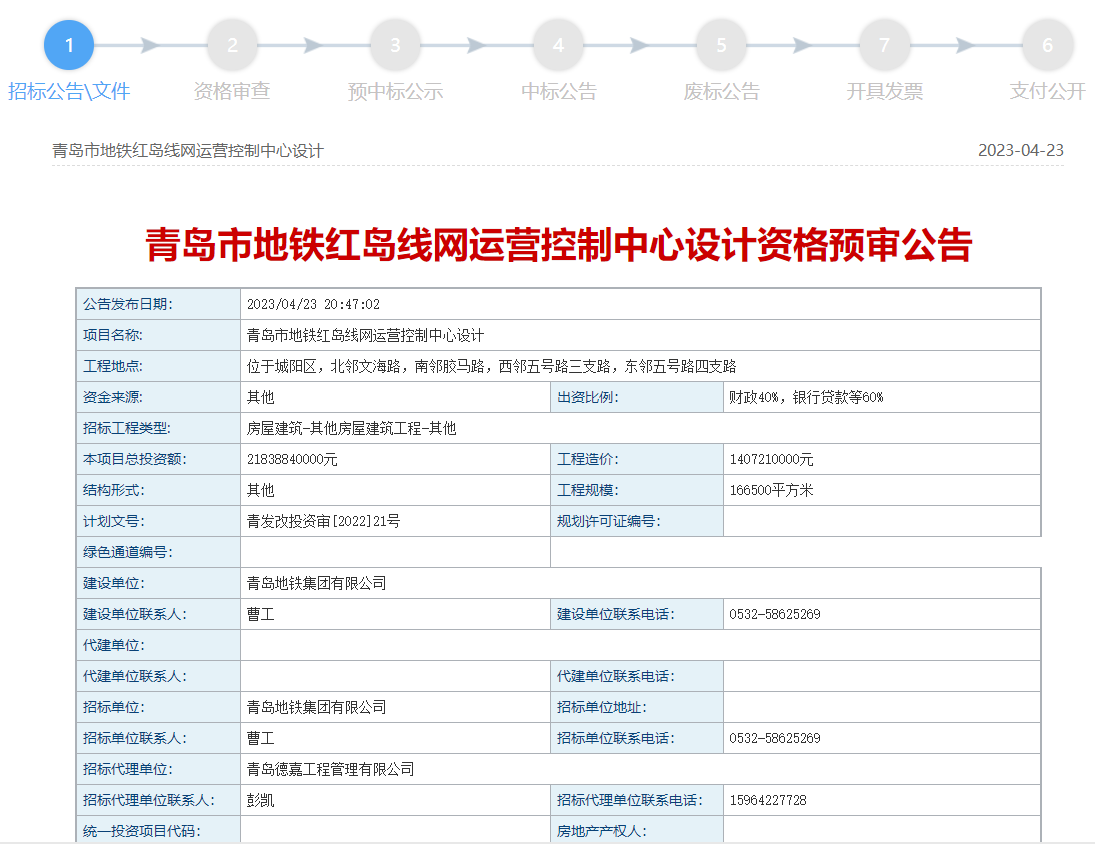Select the 工程地点 address value
This screenshot has height=850, width=1095.
tap(492, 366)
